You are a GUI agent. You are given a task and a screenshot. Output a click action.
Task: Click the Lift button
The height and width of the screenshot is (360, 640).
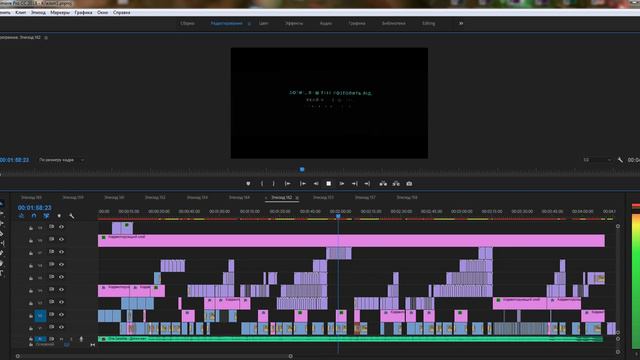coord(383,184)
